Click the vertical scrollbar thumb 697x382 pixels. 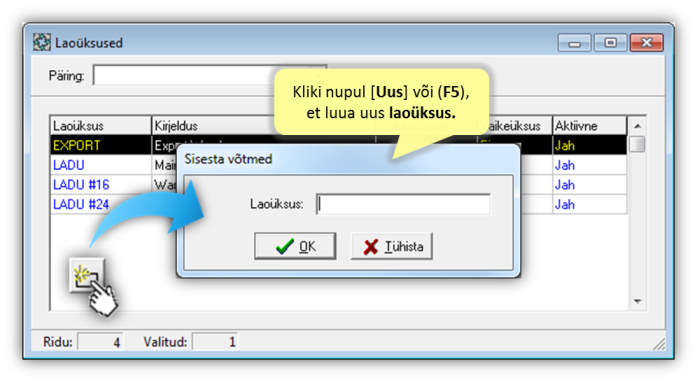point(637,144)
